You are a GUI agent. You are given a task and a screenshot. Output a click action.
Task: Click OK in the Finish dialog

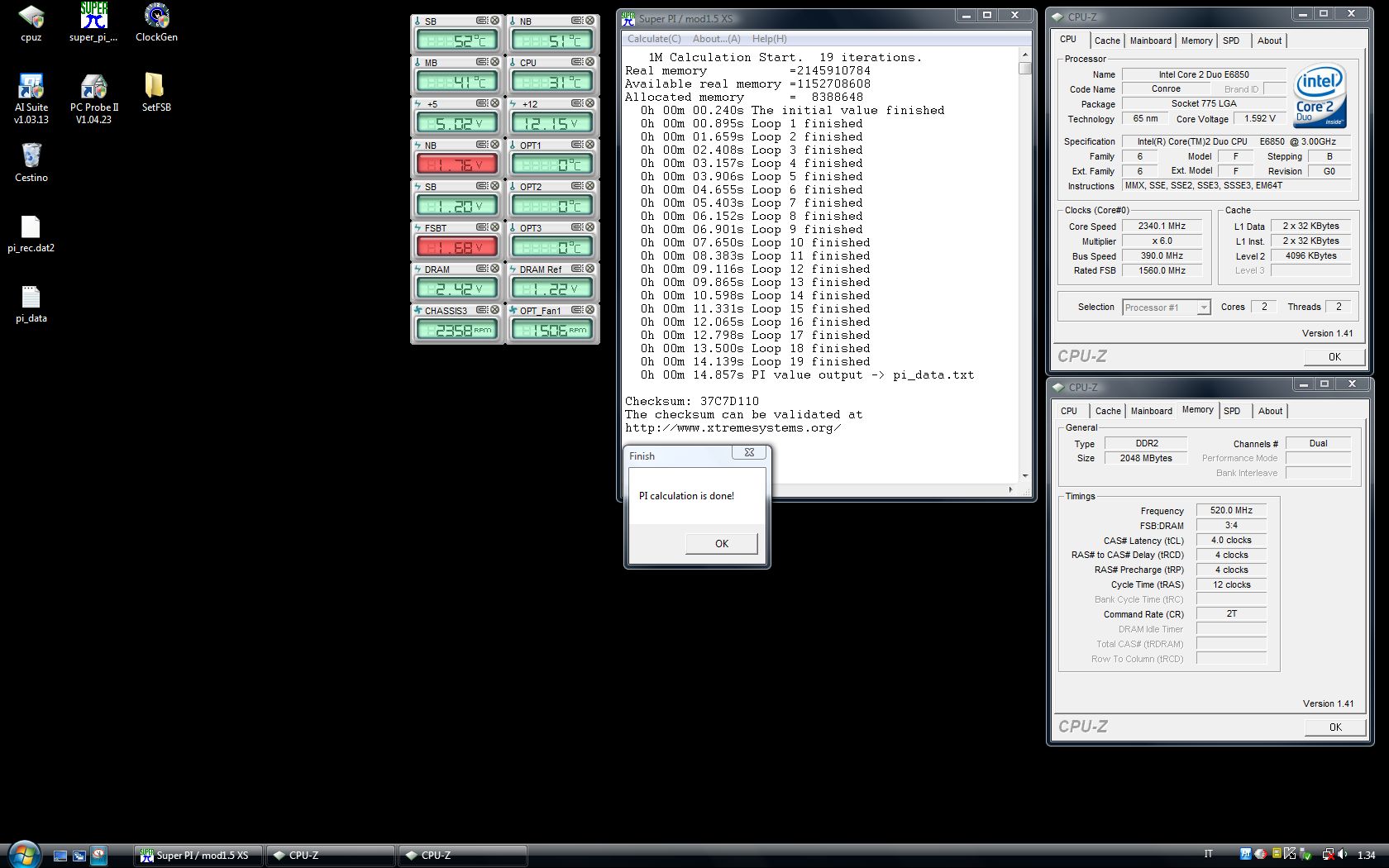coord(722,543)
